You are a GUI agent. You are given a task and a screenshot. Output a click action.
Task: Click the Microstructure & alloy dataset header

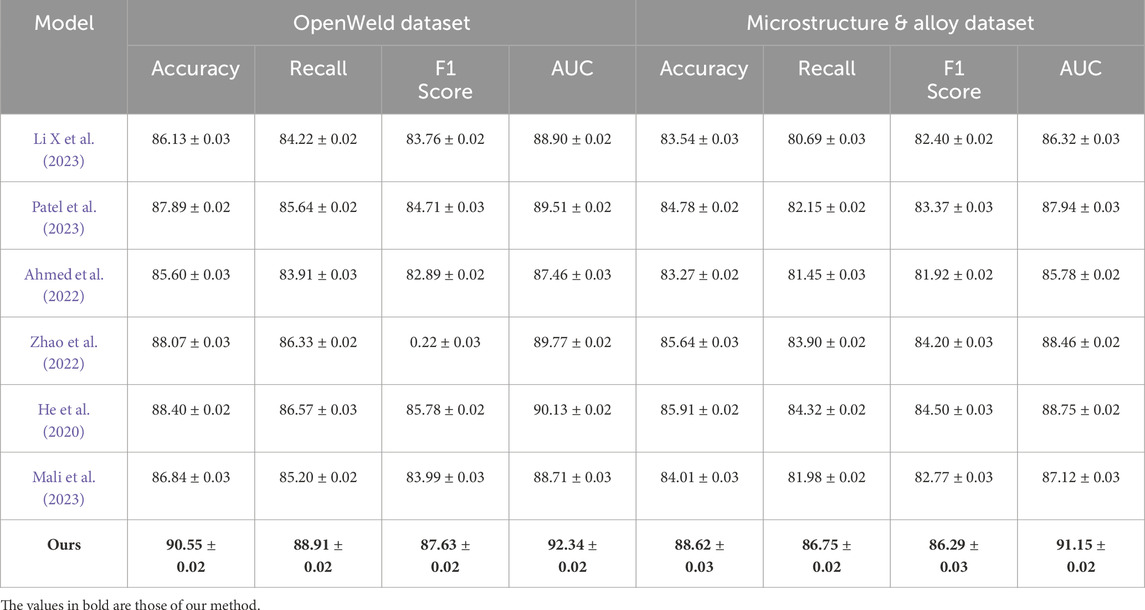(x=890, y=23)
